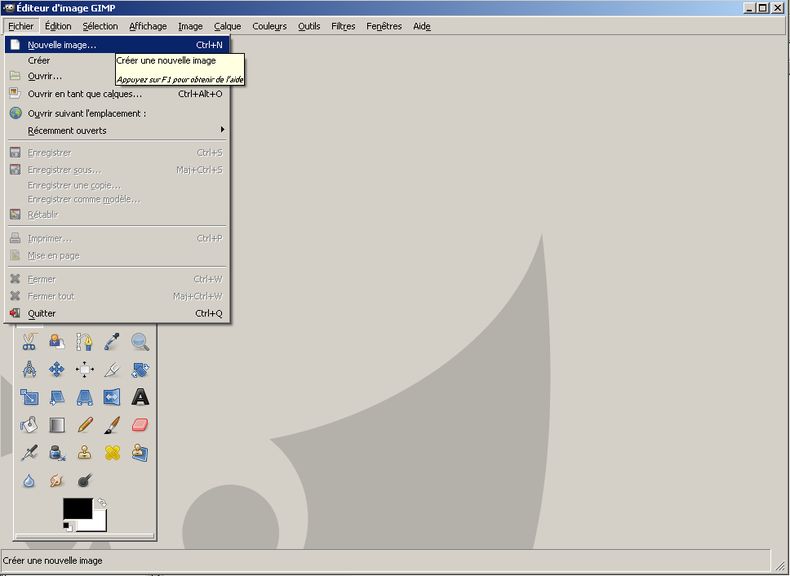Open the white background color swatch
790x576 pixels.
pos(100,524)
